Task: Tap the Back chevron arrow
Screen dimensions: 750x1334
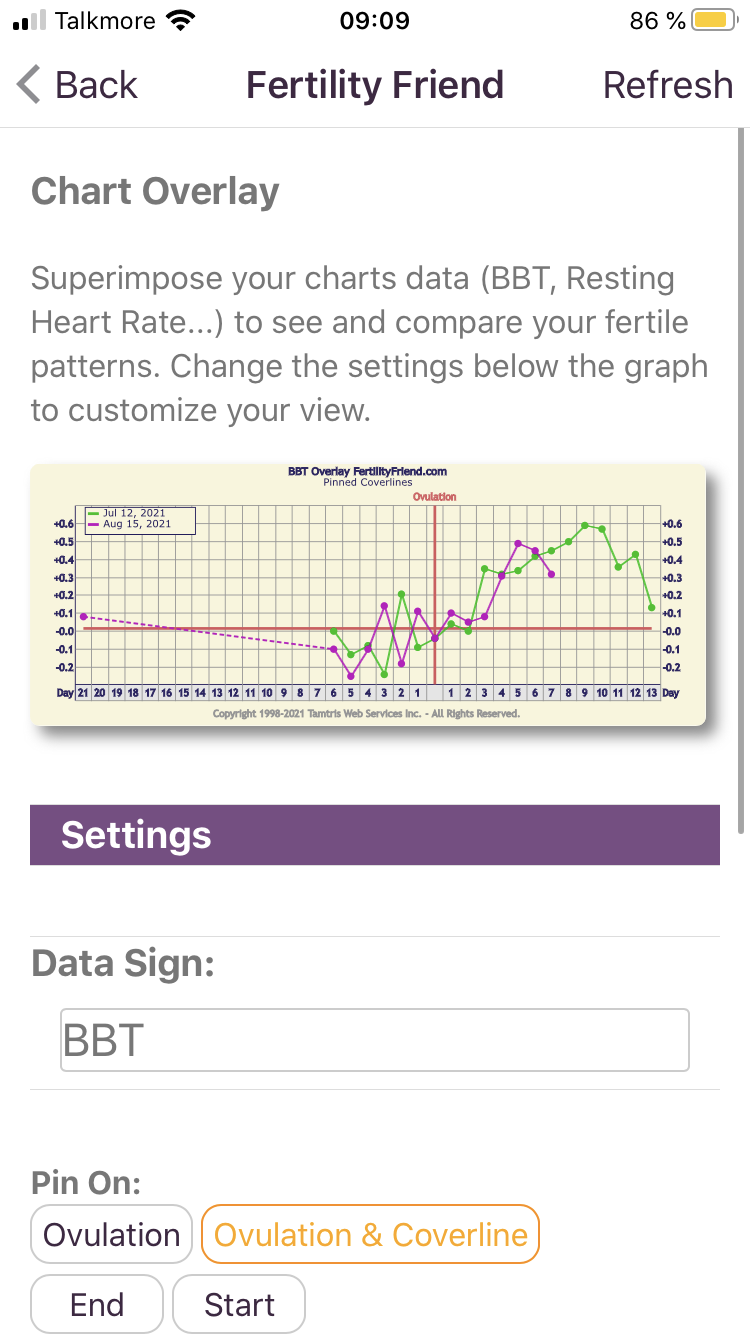Action: click(x=29, y=85)
